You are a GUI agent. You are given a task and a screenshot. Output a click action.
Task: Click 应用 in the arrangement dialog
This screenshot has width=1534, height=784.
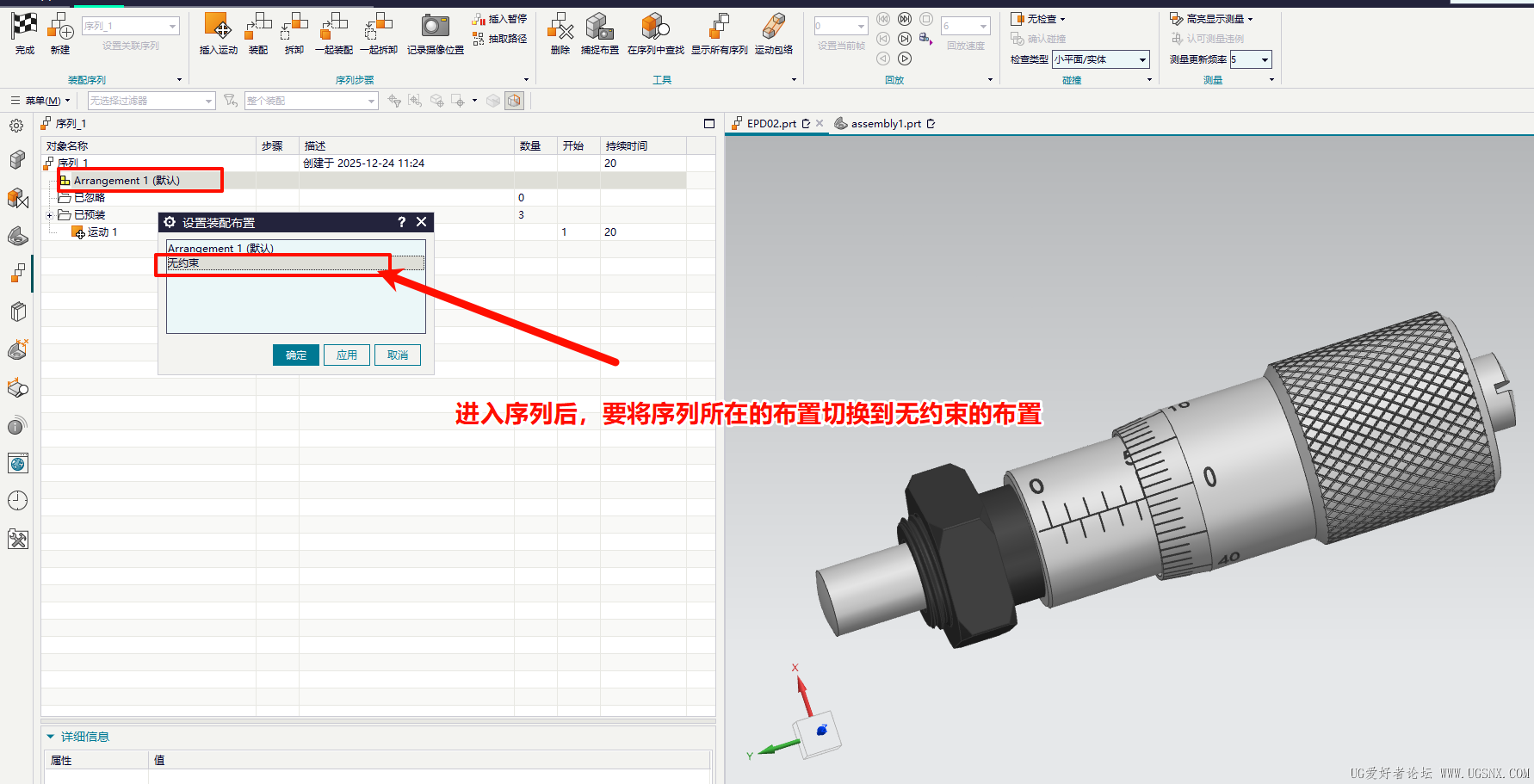tap(347, 355)
